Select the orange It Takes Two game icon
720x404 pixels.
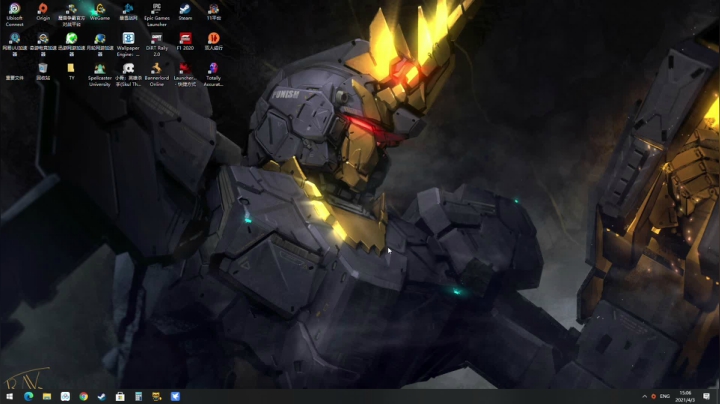point(214,41)
